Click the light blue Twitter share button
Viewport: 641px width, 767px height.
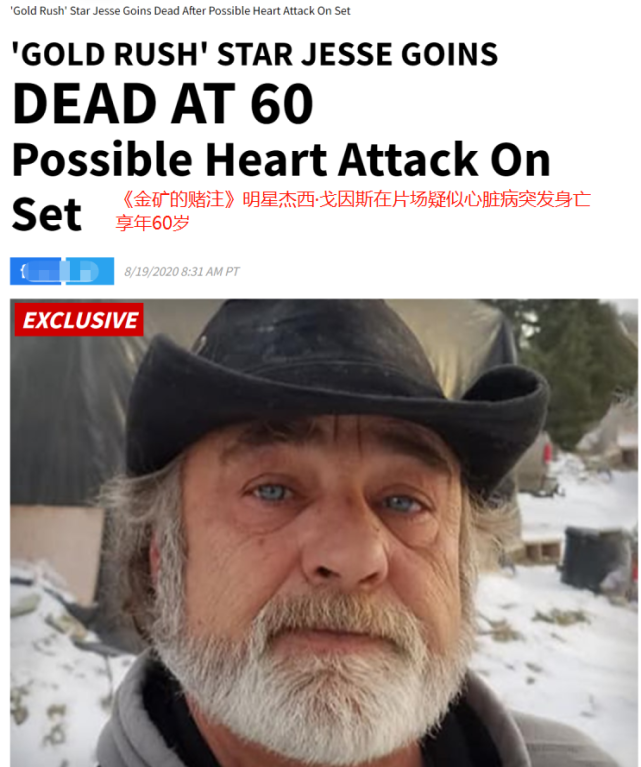coord(90,271)
